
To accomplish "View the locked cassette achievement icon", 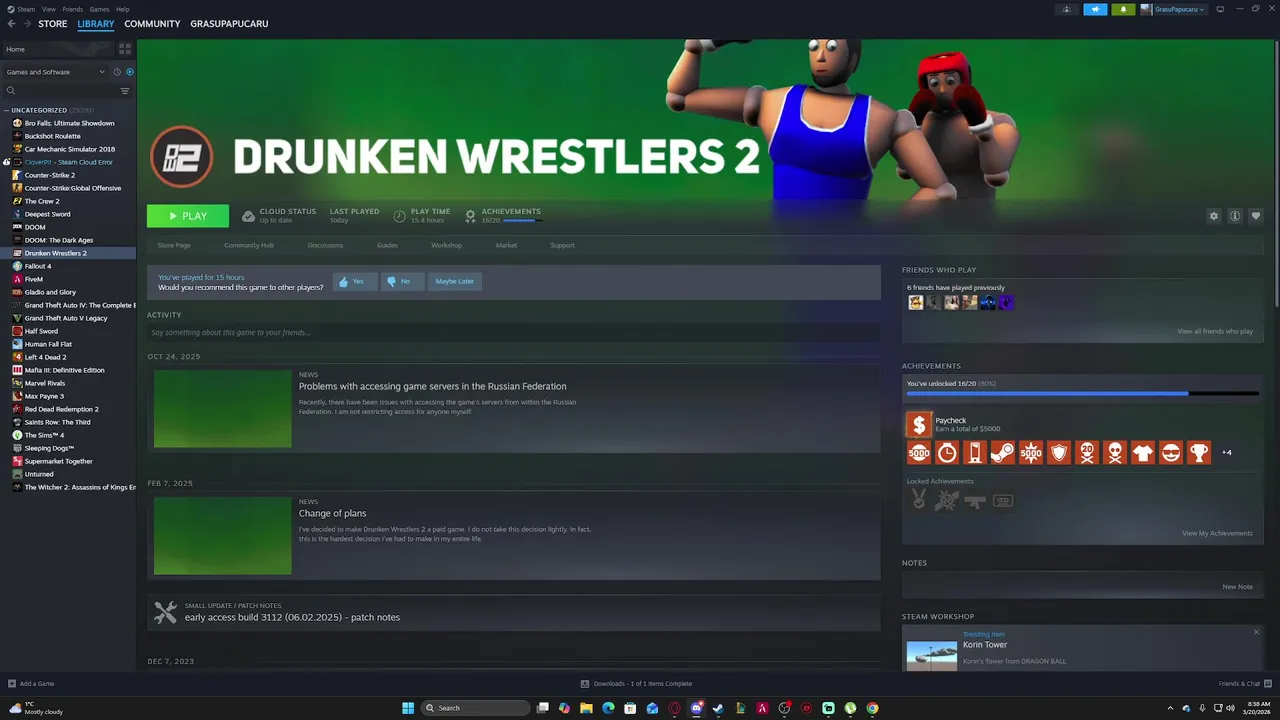I will tap(1002, 500).
